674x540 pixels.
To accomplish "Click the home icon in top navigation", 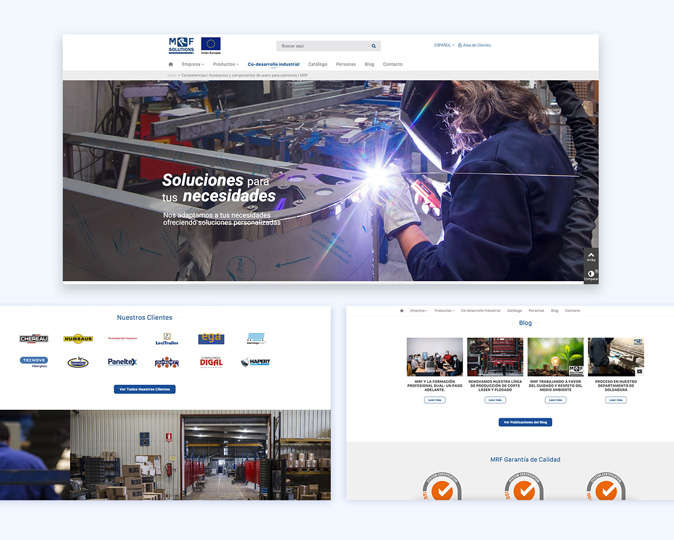I will 171,64.
